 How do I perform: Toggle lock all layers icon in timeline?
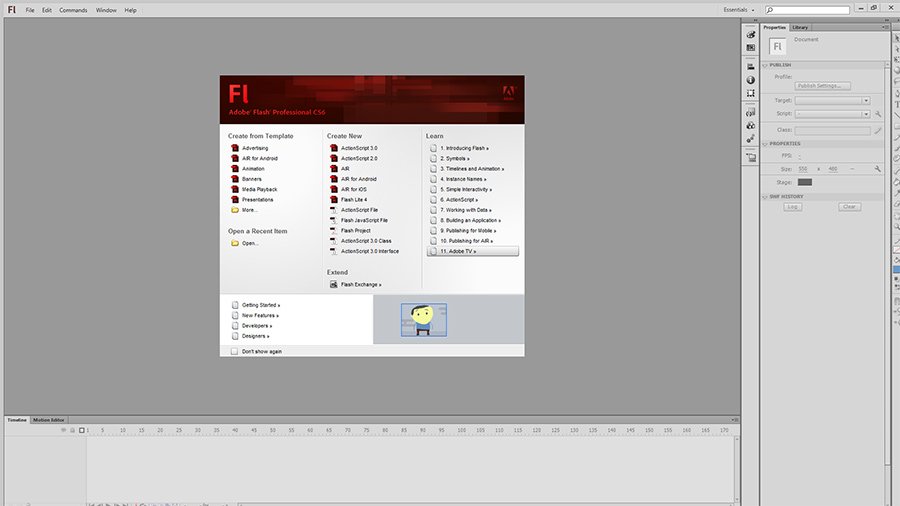coord(72,430)
